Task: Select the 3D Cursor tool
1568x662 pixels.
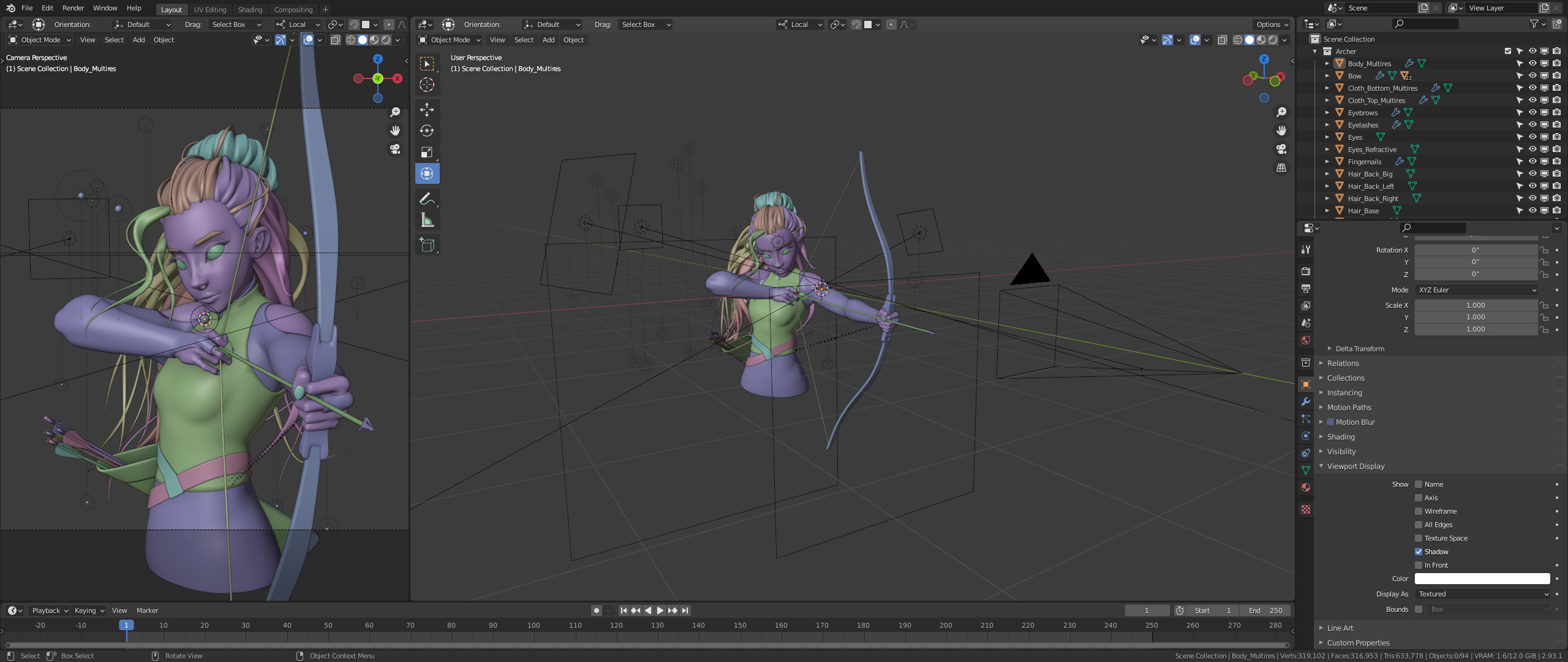Action: tap(427, 85)
